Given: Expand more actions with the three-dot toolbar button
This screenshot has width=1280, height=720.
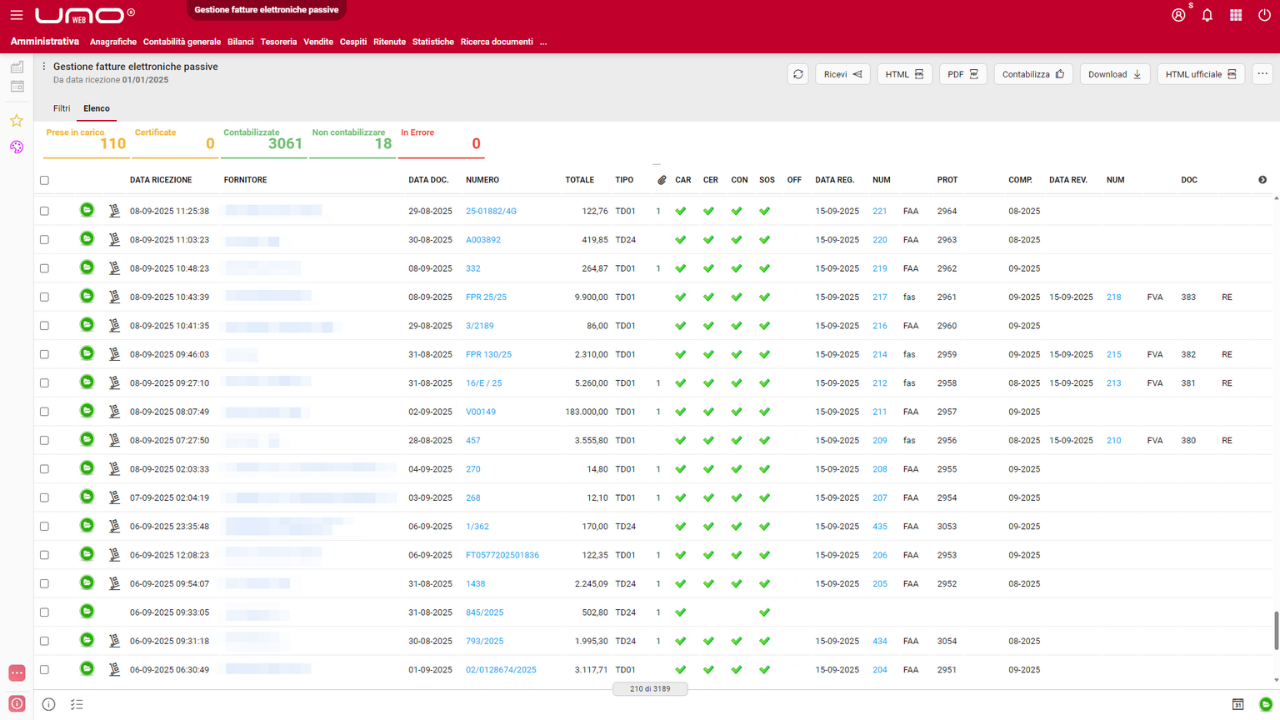Looking at the screenshot, I should click(1262, 74).
